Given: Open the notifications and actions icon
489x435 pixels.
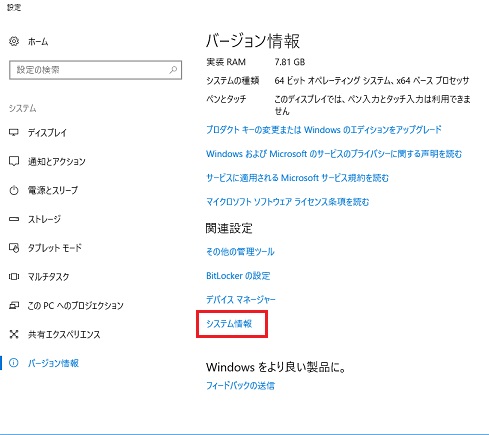Looking at the screenshot, I should (14, 161).
